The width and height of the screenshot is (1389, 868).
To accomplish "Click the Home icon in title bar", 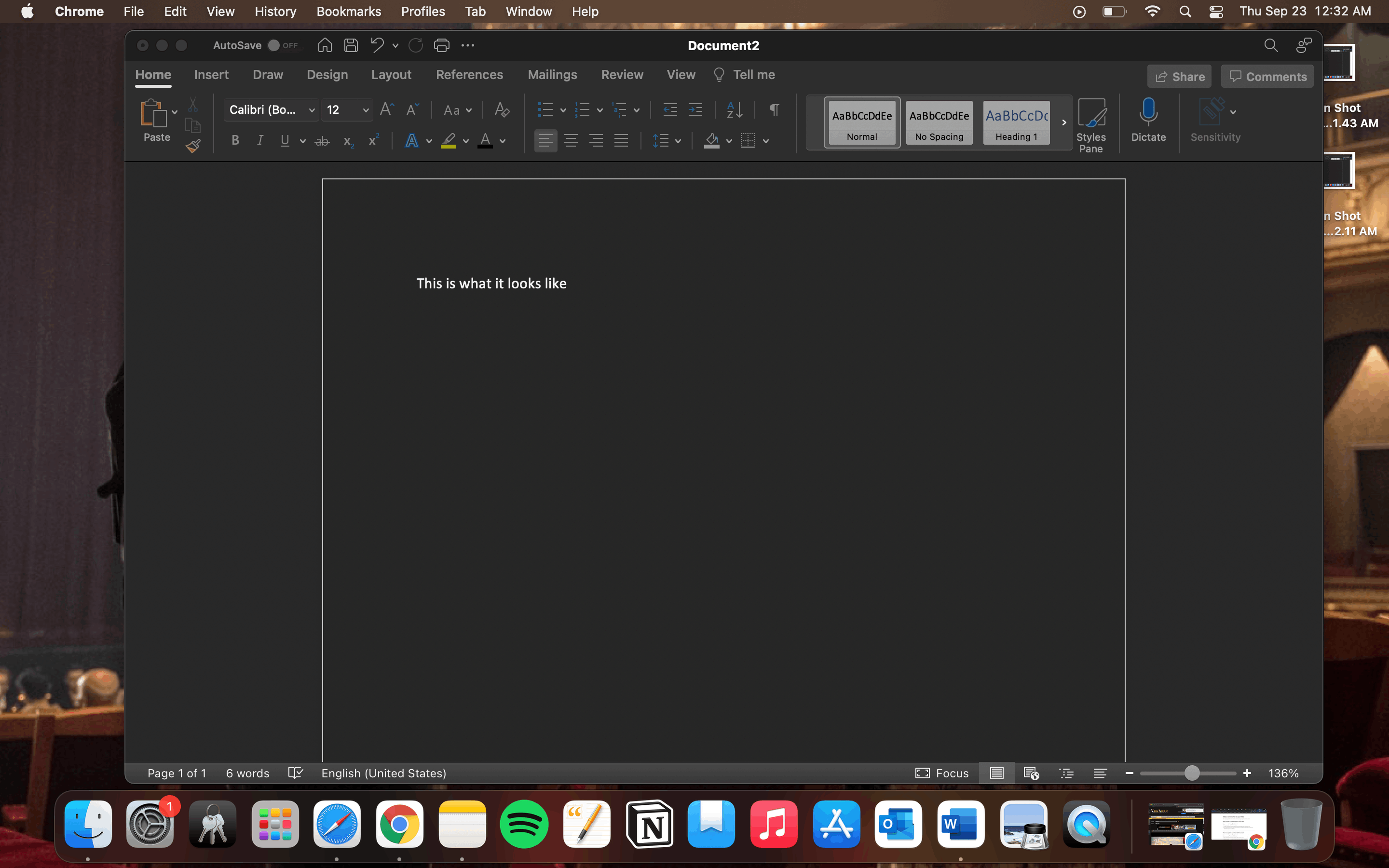I will (x=325, y=45).
